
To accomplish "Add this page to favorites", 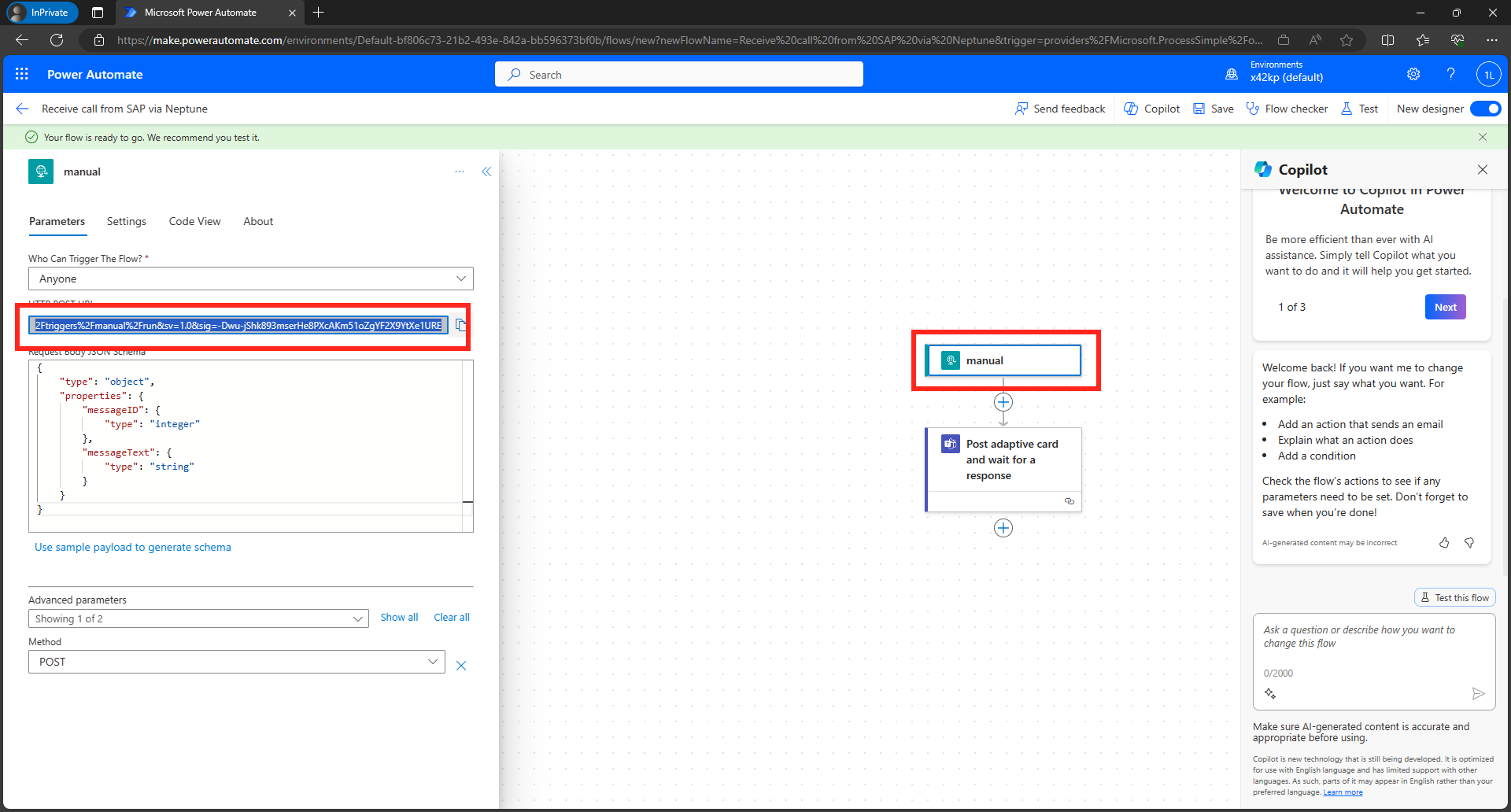I will 1347,40.
